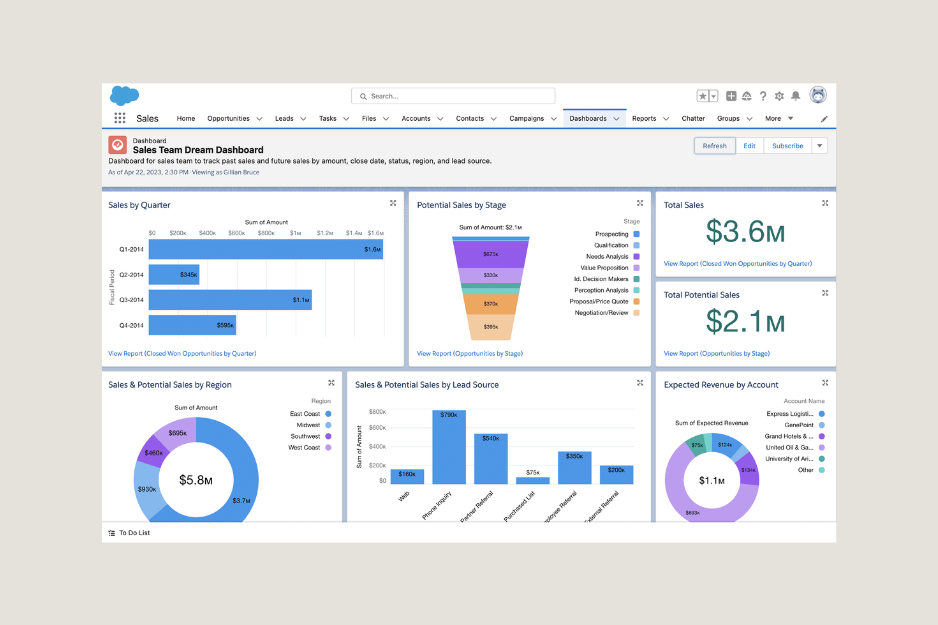The height and width of the screenshot is (625, 938).
Task: Expand the Total Sales widget
Action: (825, 202)
